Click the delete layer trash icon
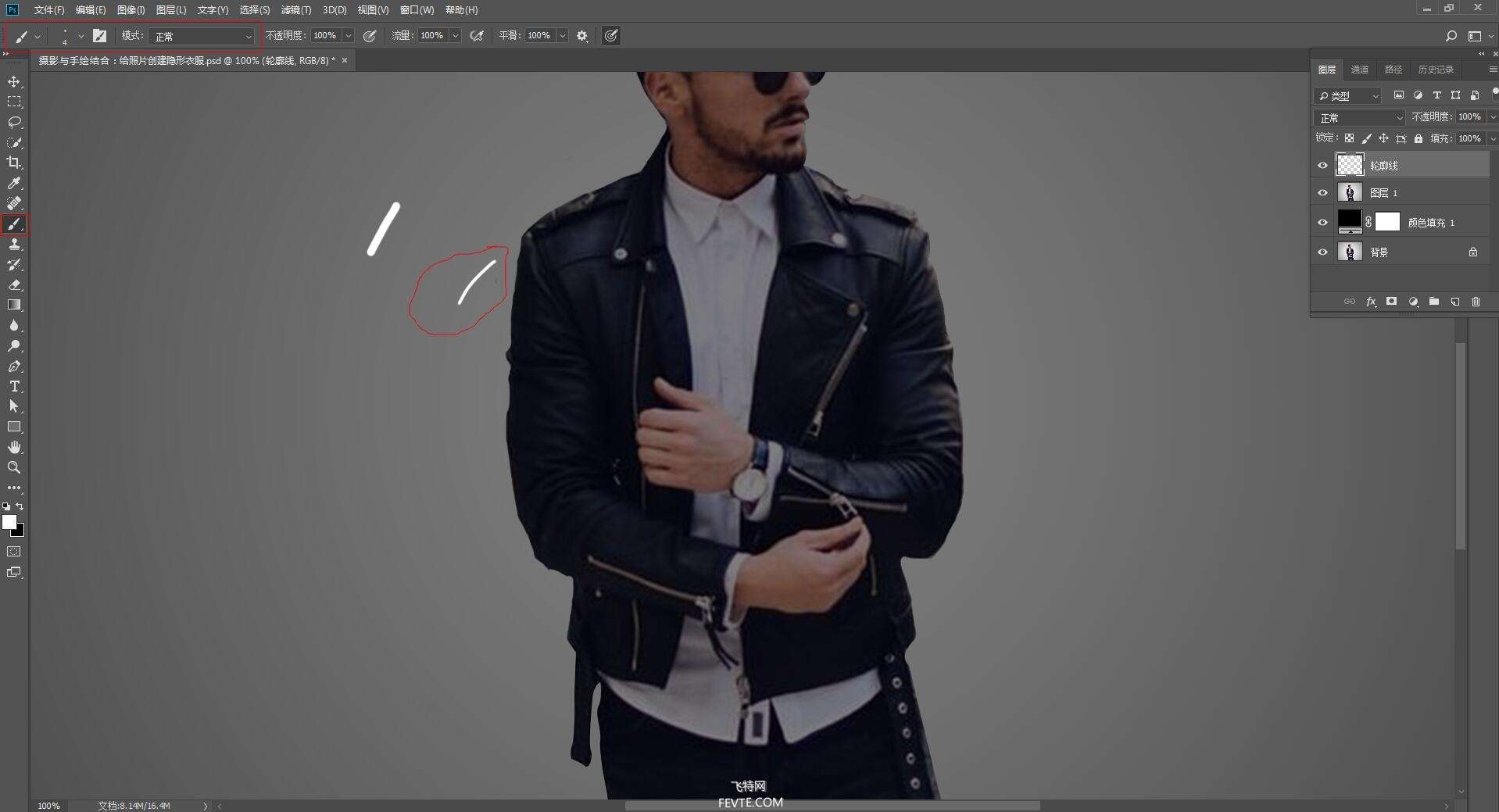Screen dimensions: 1499x812 [1476, 302]
